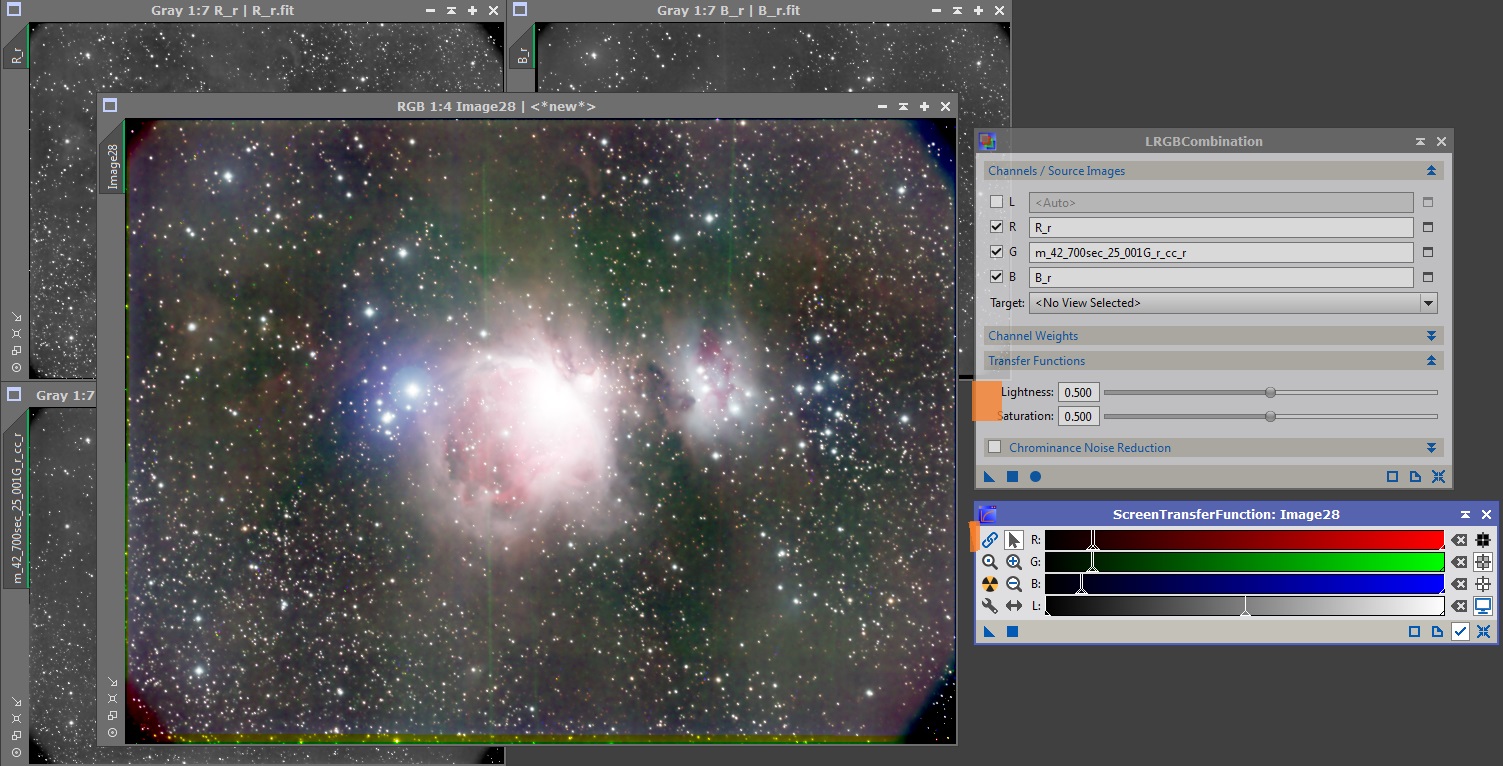Open view selector for G channel
This screenshot has width=1503, height=766.
coord(1428,252)
